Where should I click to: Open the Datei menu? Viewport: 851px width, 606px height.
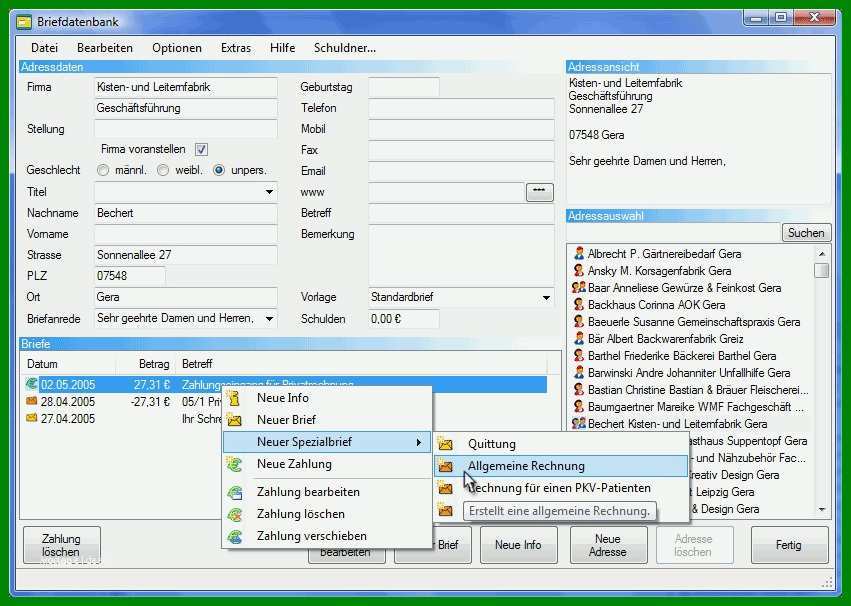45,48
